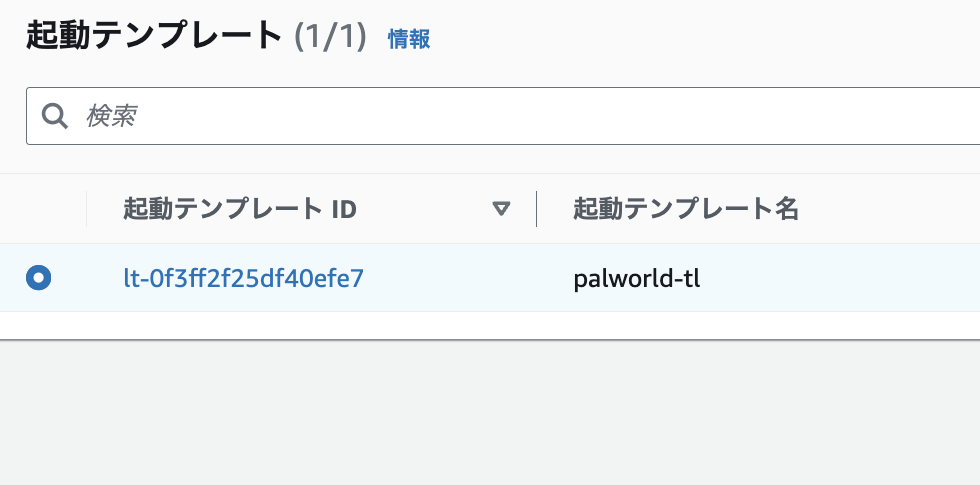Focus the 検索 search field
The image size is (980, 485).
(500, 116)
